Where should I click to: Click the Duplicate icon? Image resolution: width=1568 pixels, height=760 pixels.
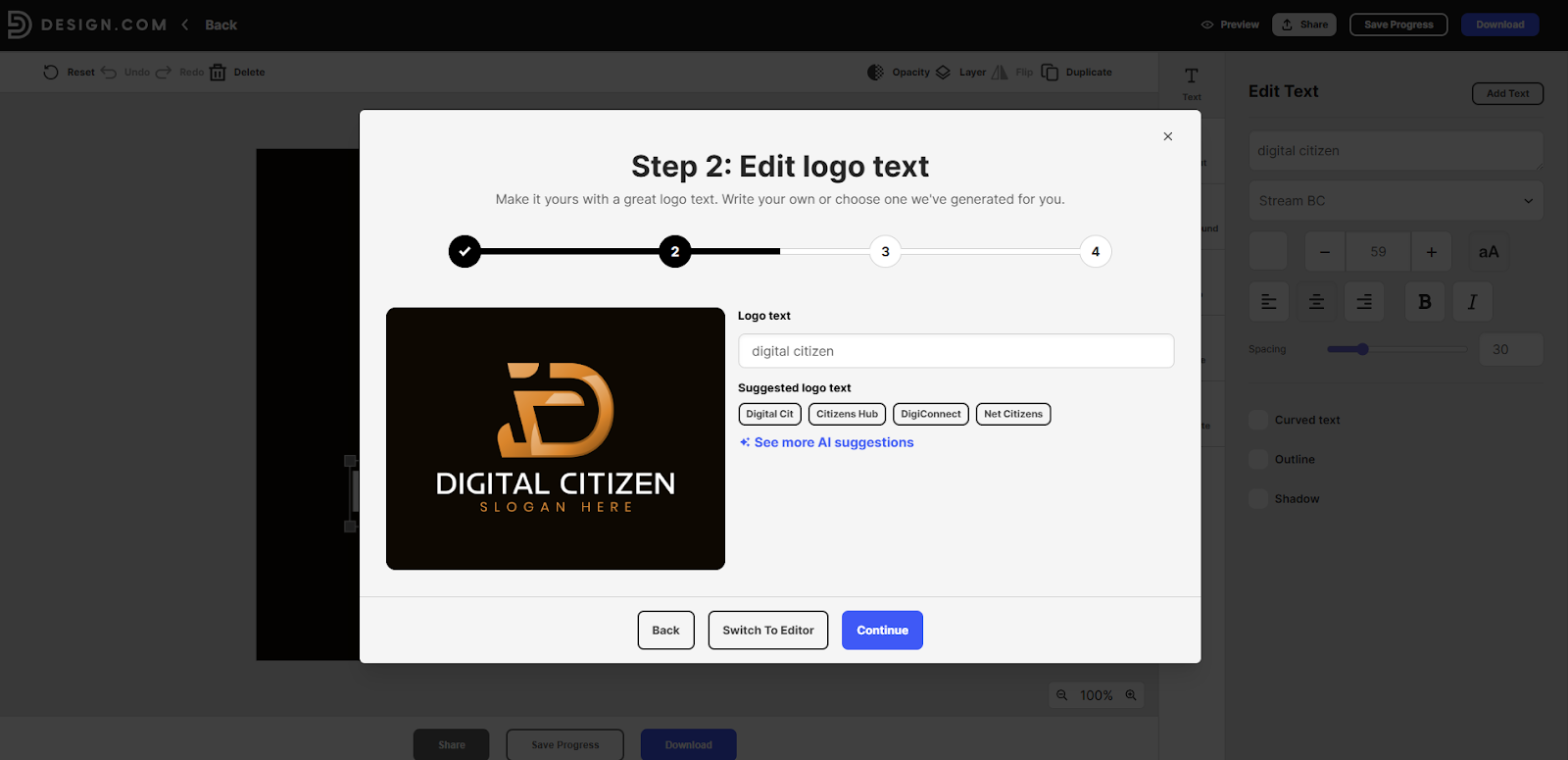coord(1050,73)
